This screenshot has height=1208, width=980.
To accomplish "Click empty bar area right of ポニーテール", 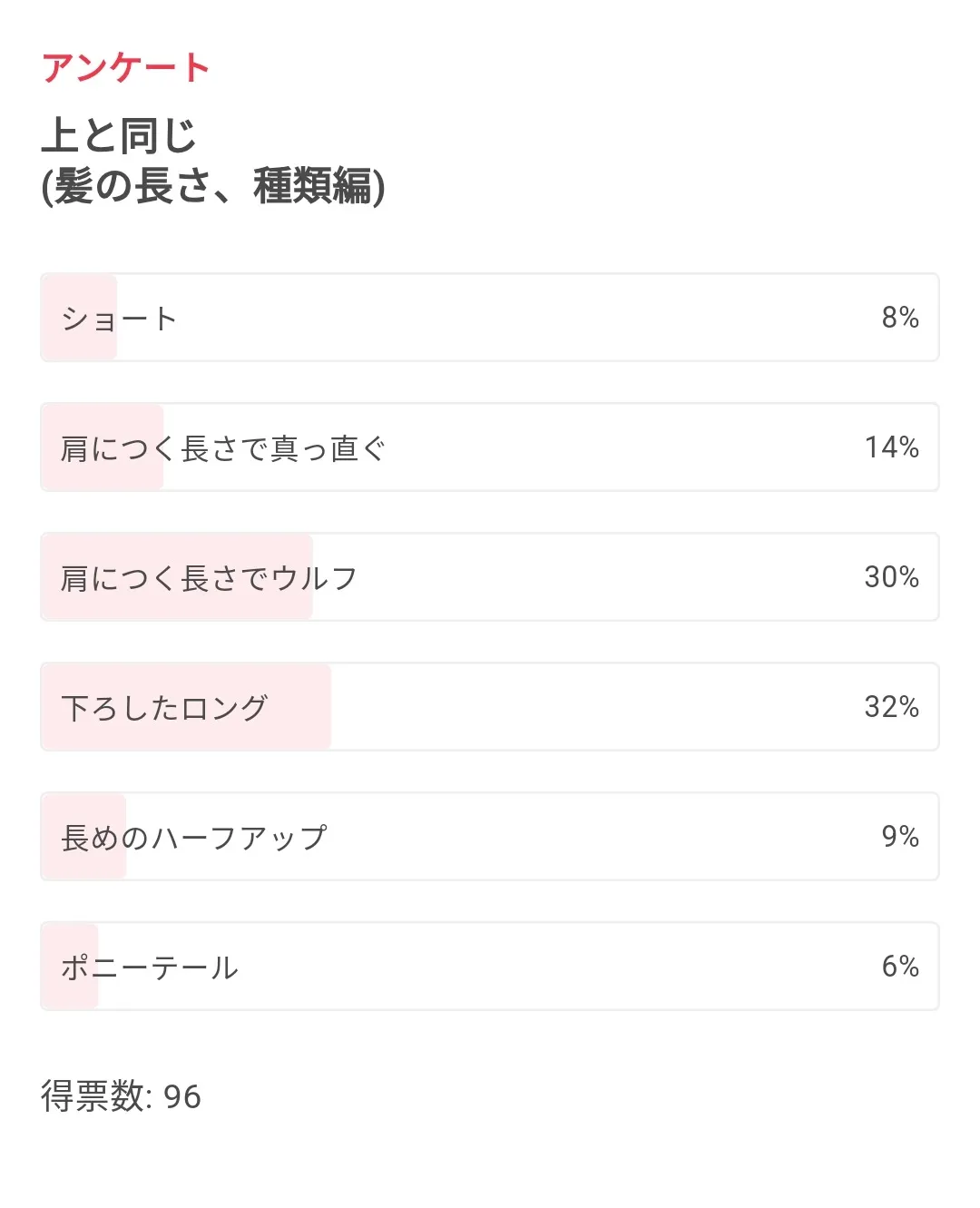I will pyautogui.click(x=544, y=966).
